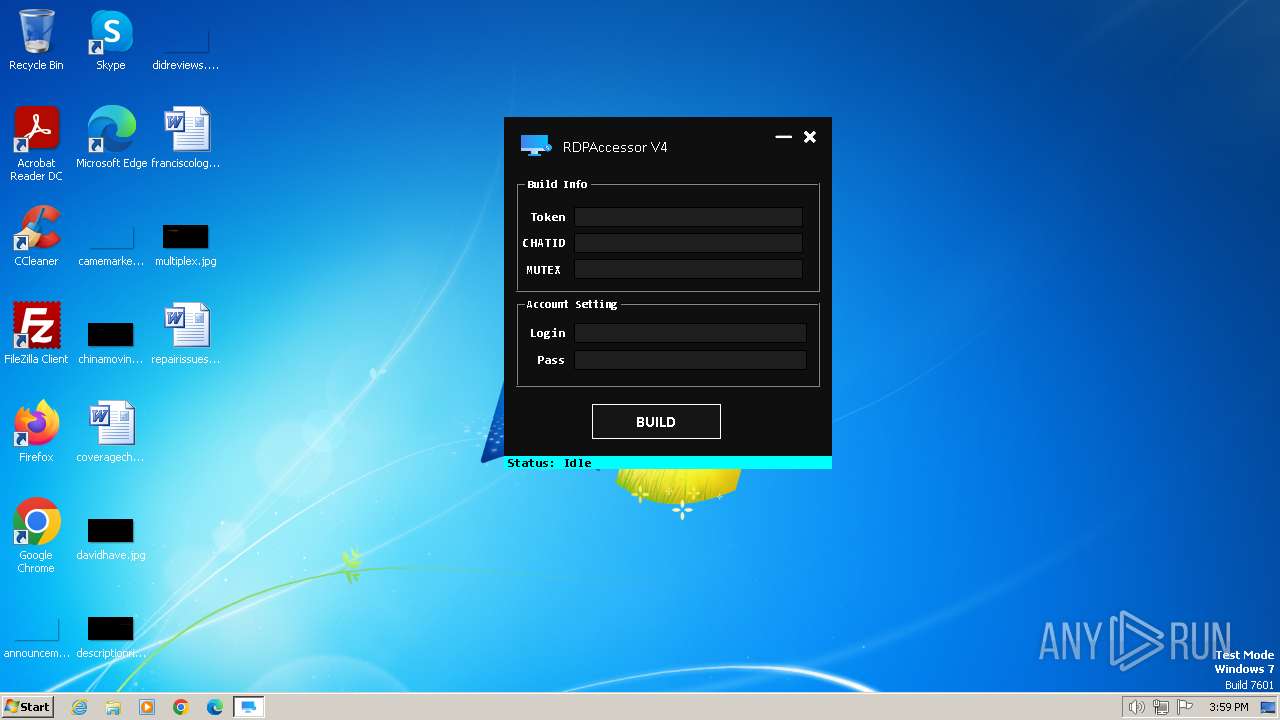Click the 3:59 PM taskbar clock
The height and width of the screenshot is (720, 1280).
(x=1228, y=707)
